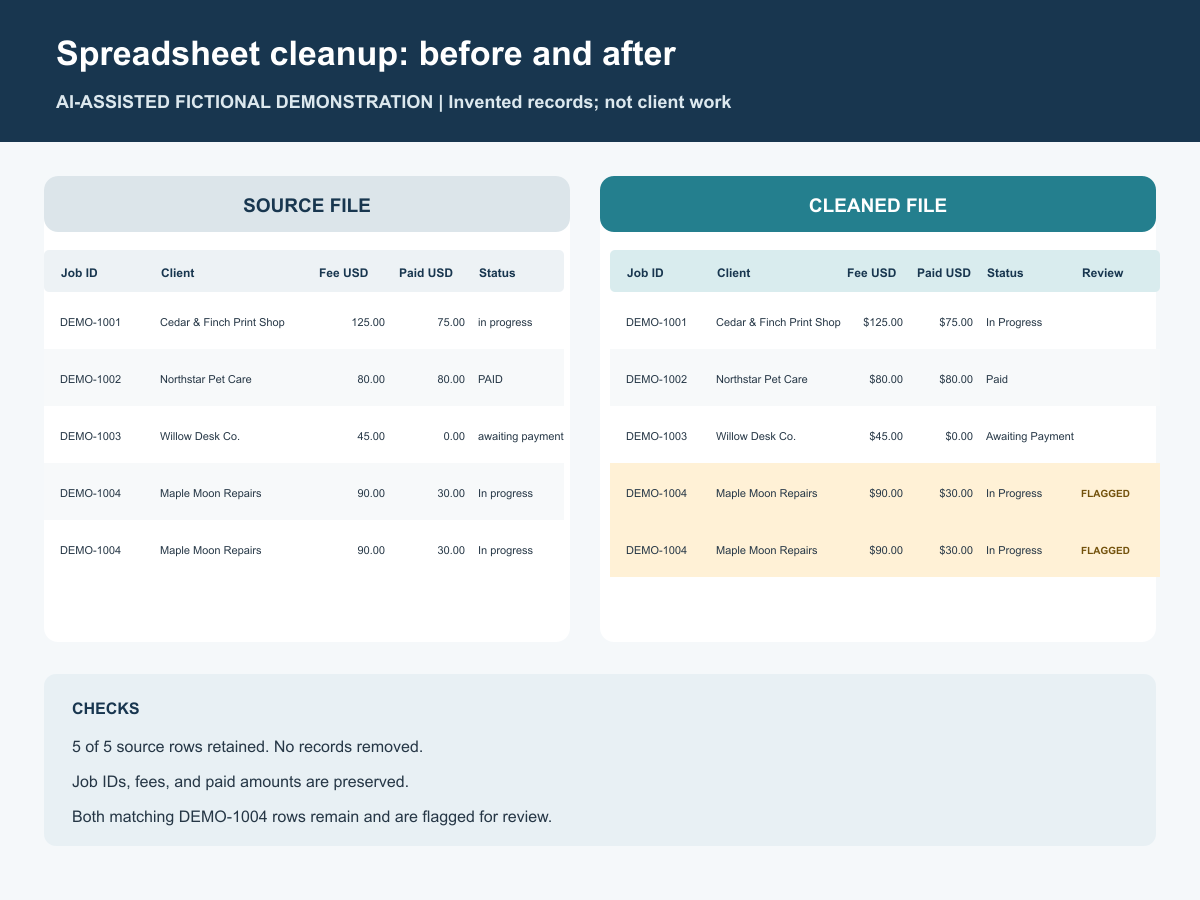
Task: Select the CLEANED FILE panel header
Action: [x=878, y=205]
